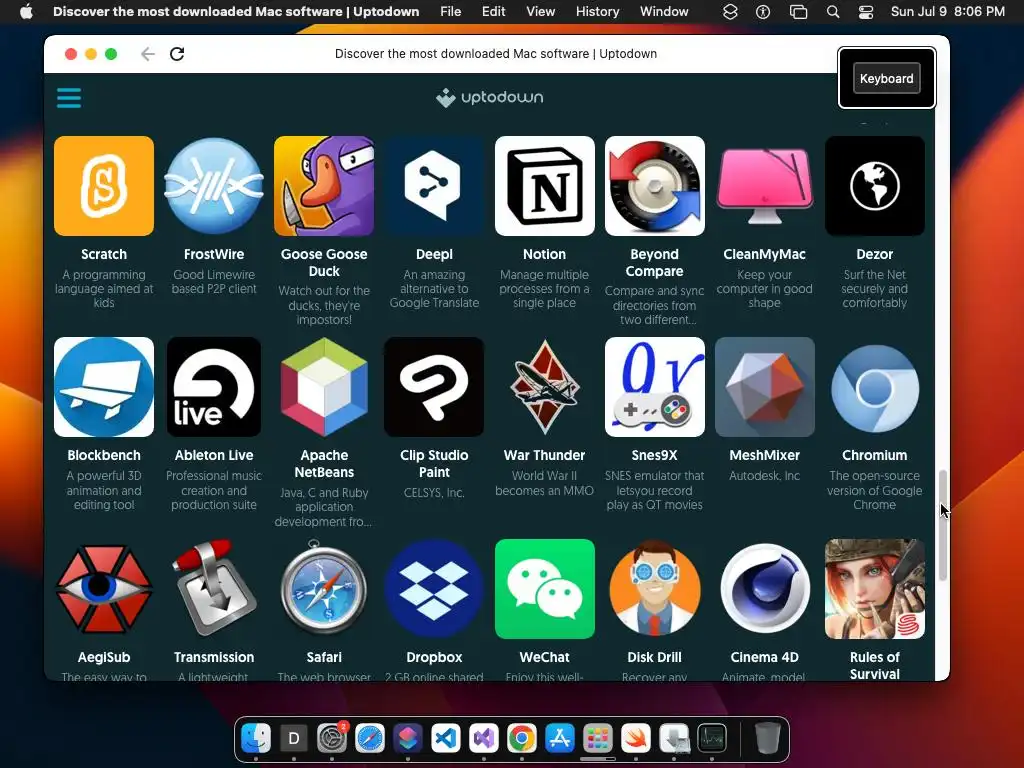1024x768 pixels.
Task: Open the Apache NetBeans cube icon
Action: tap(324, 387)
